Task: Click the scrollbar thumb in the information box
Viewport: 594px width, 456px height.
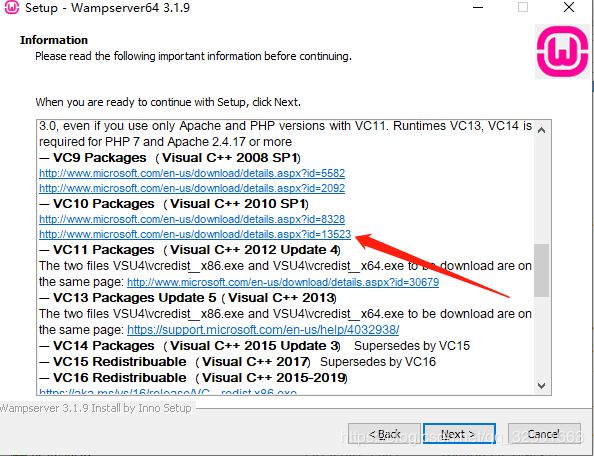Action: tap(541, 270)
